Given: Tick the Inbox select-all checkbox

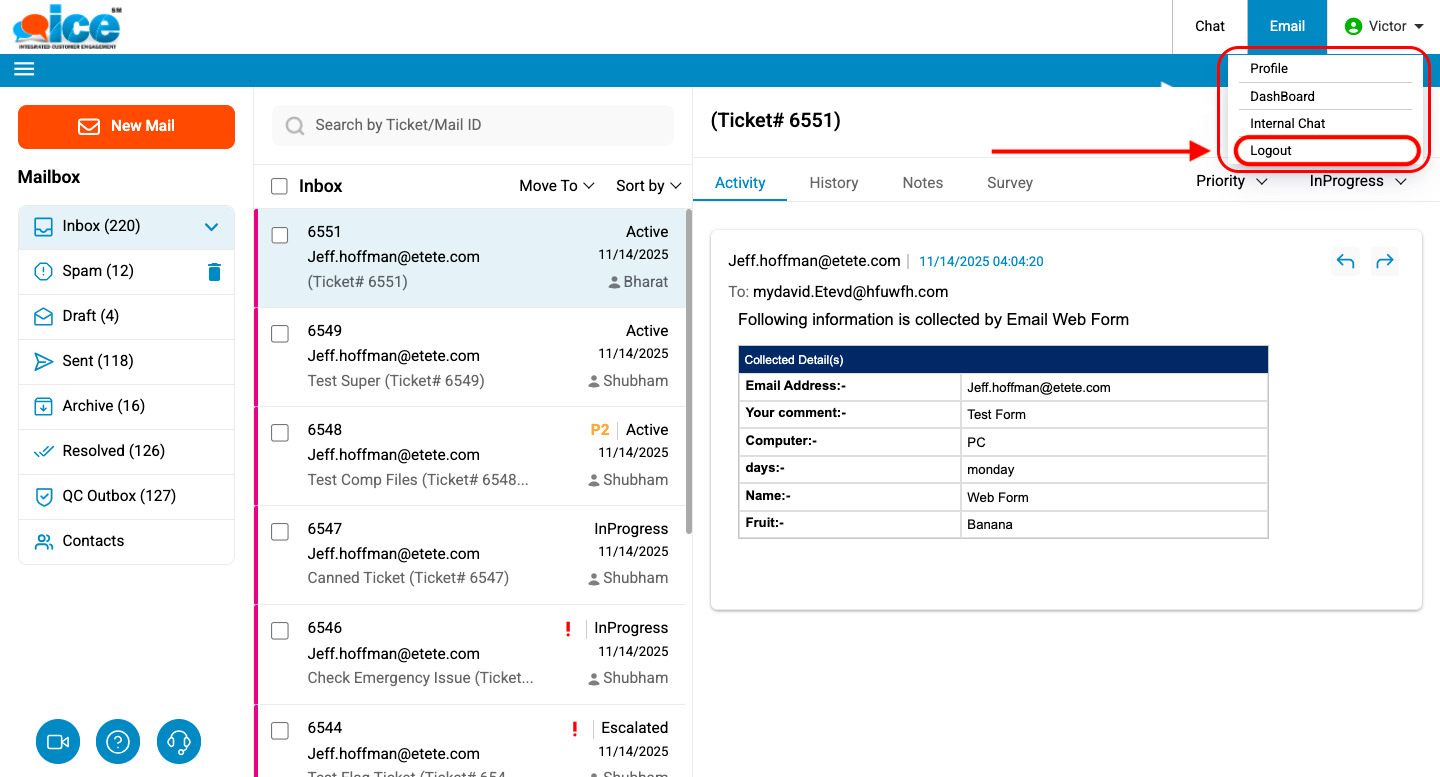Looking at the screenshot, I should pos(280,186).
